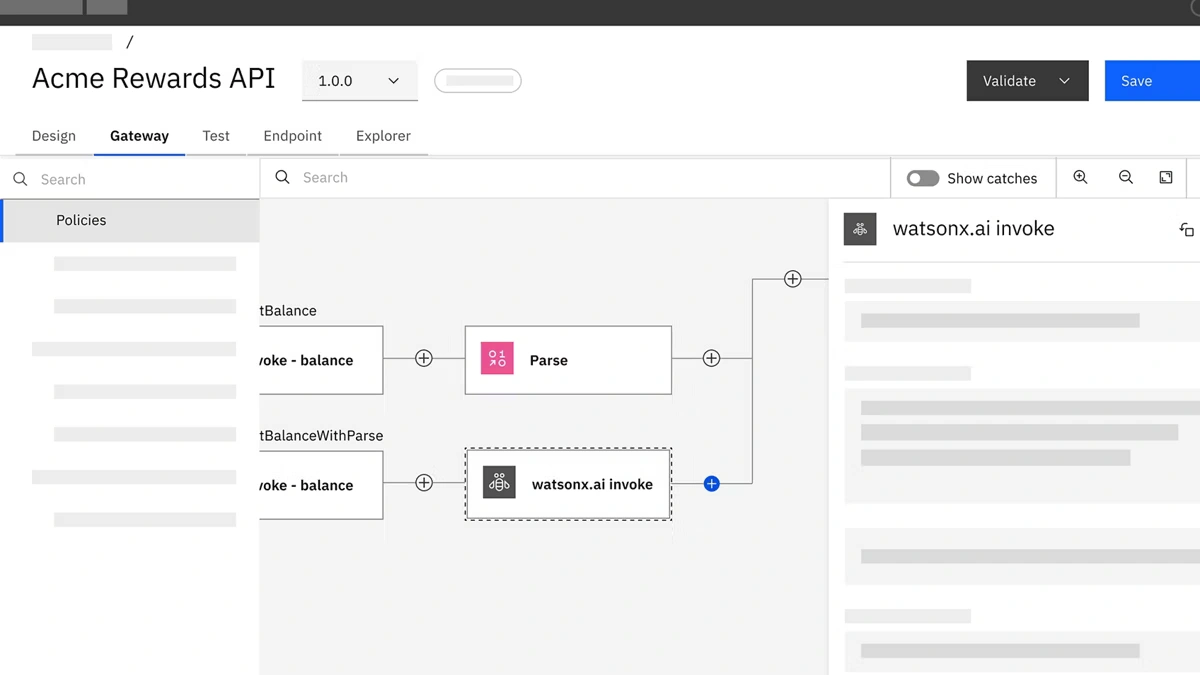
Task: Click the fit-to-screen canvas icon
Action: click(1166, 177)
